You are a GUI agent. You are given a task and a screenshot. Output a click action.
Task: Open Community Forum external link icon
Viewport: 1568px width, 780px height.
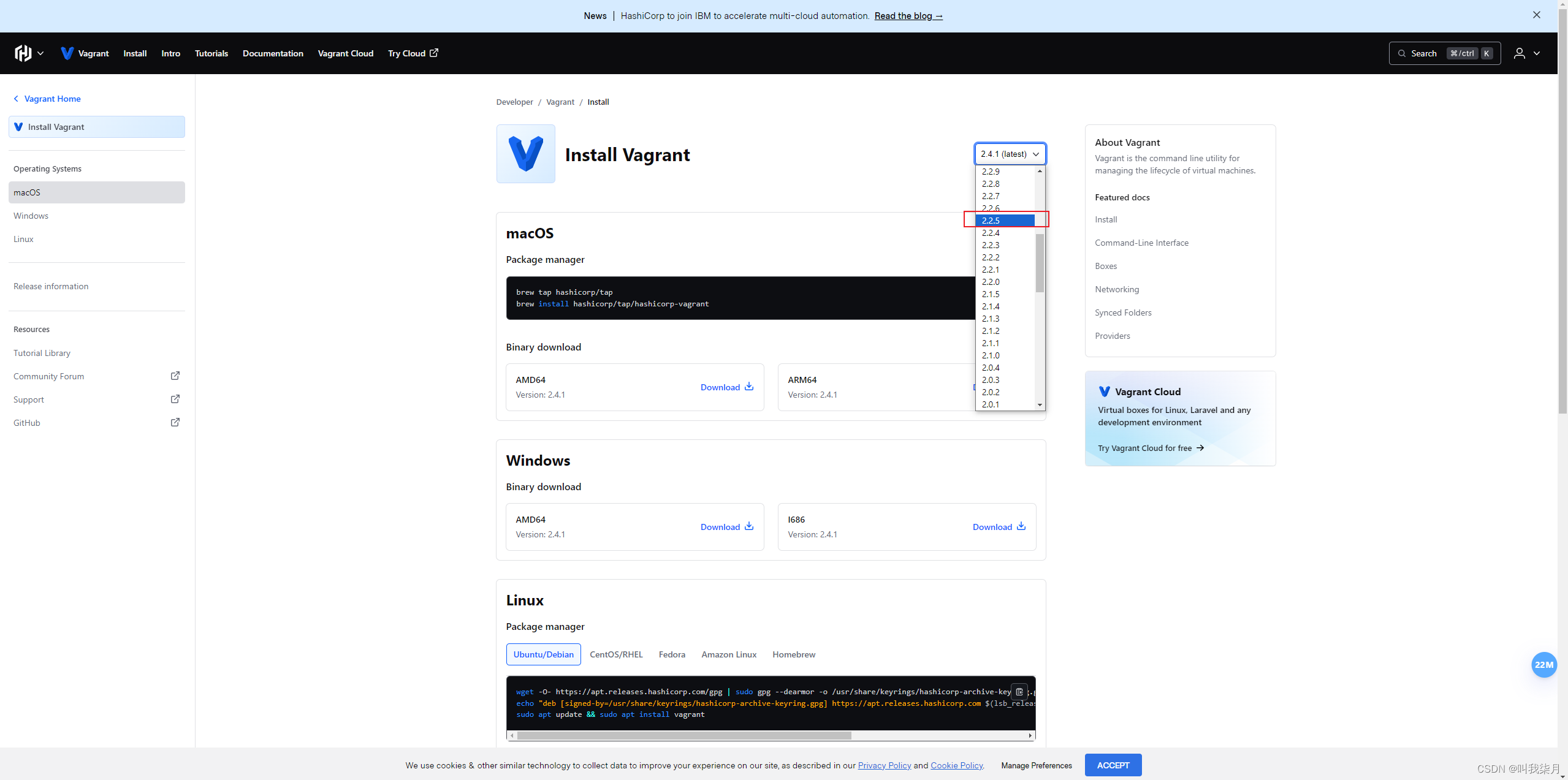click(175, 376)
